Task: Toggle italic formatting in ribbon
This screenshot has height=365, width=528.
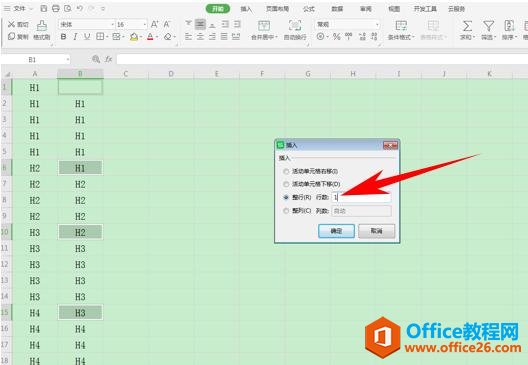Action: pyautogui.click(x=75, y=37)
